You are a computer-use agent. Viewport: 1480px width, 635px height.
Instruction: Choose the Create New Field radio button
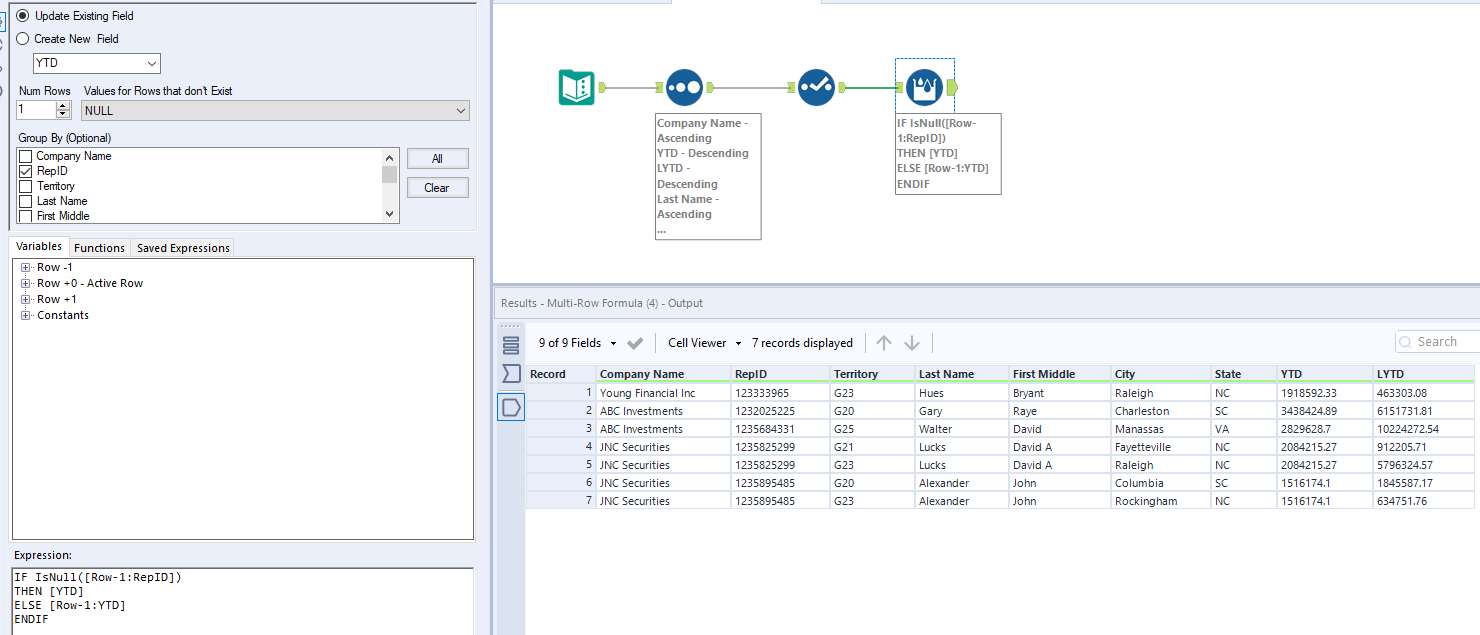pyautogui.click(x=23, y=39)
